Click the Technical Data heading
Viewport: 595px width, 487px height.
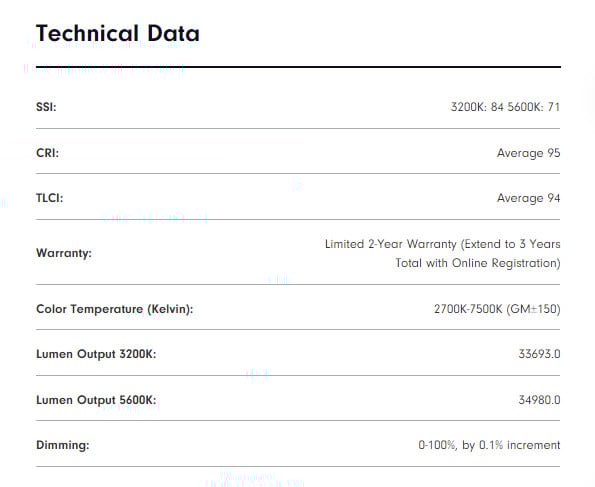118,33
